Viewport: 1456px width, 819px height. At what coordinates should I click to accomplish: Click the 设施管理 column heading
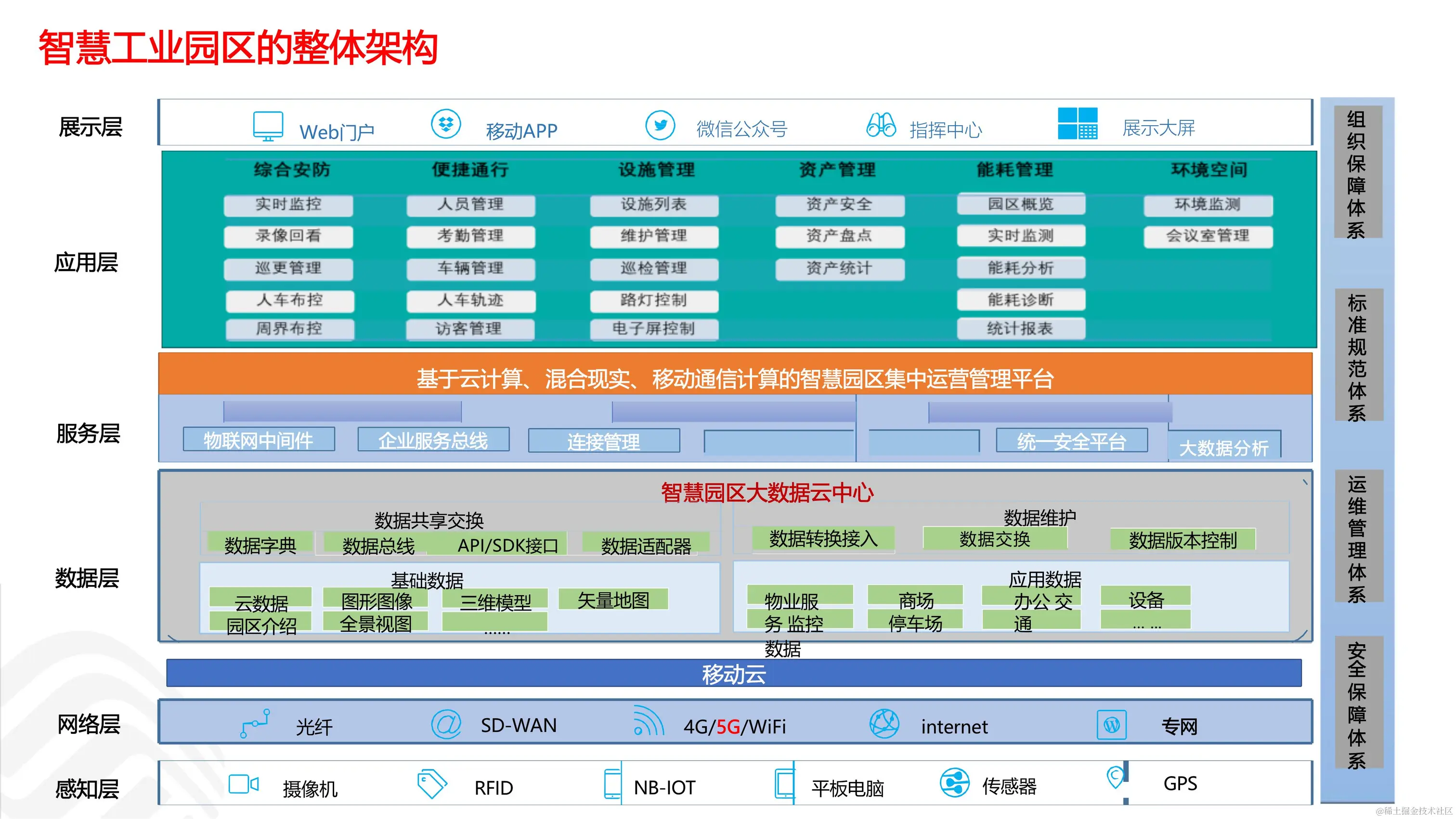[x=656, y=169]
